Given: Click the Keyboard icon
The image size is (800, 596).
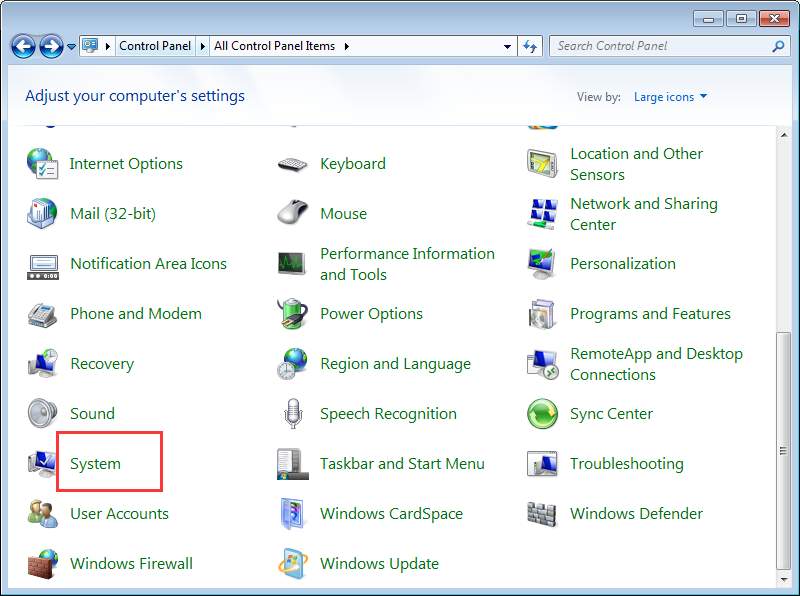Looking at the screenshot, I should pos(291,163).
